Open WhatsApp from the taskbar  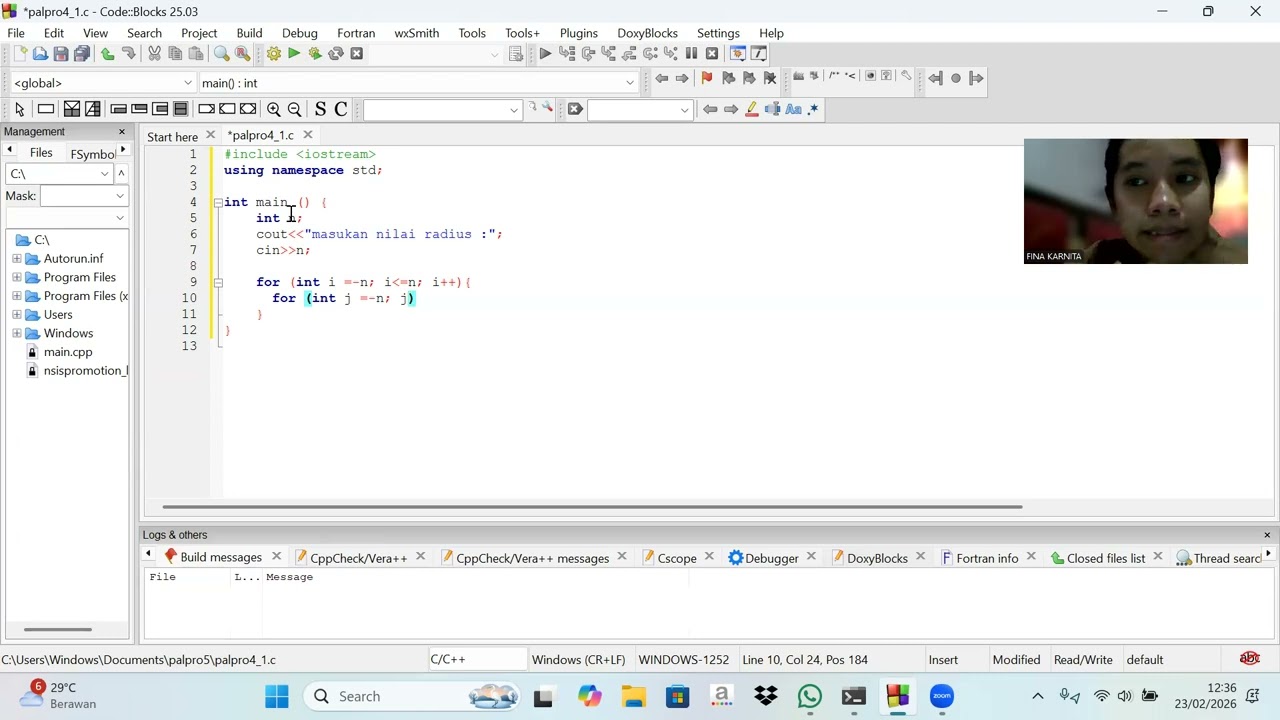810,696
